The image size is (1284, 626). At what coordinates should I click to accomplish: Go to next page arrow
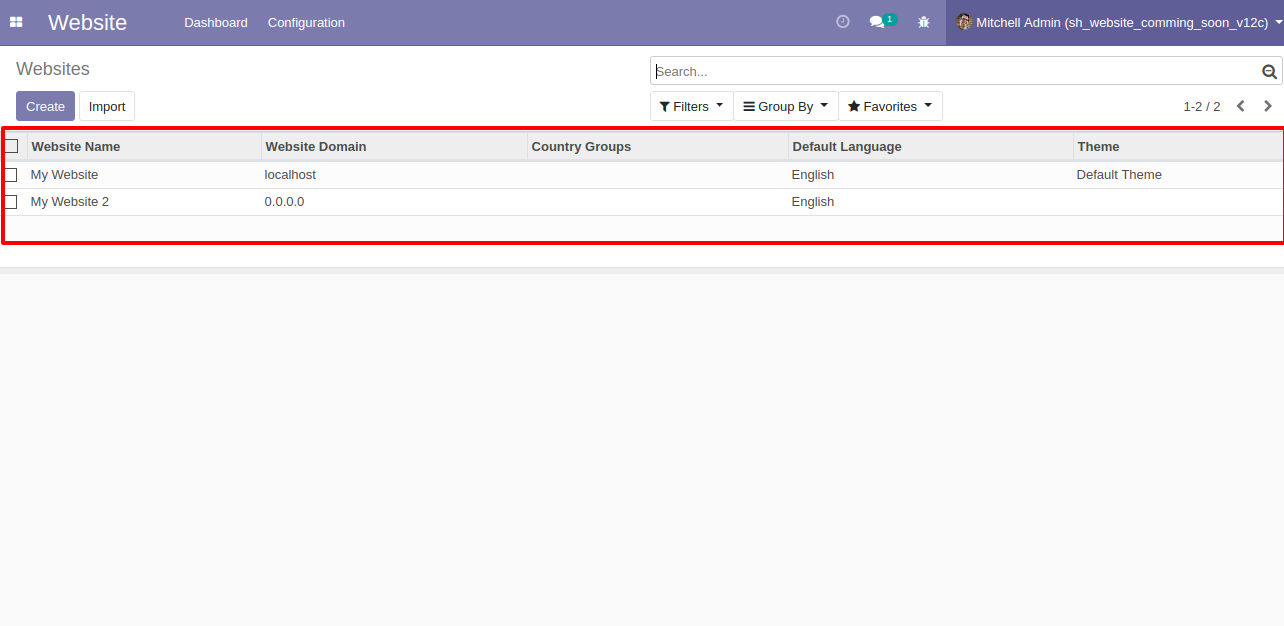tap(1268, 106)
